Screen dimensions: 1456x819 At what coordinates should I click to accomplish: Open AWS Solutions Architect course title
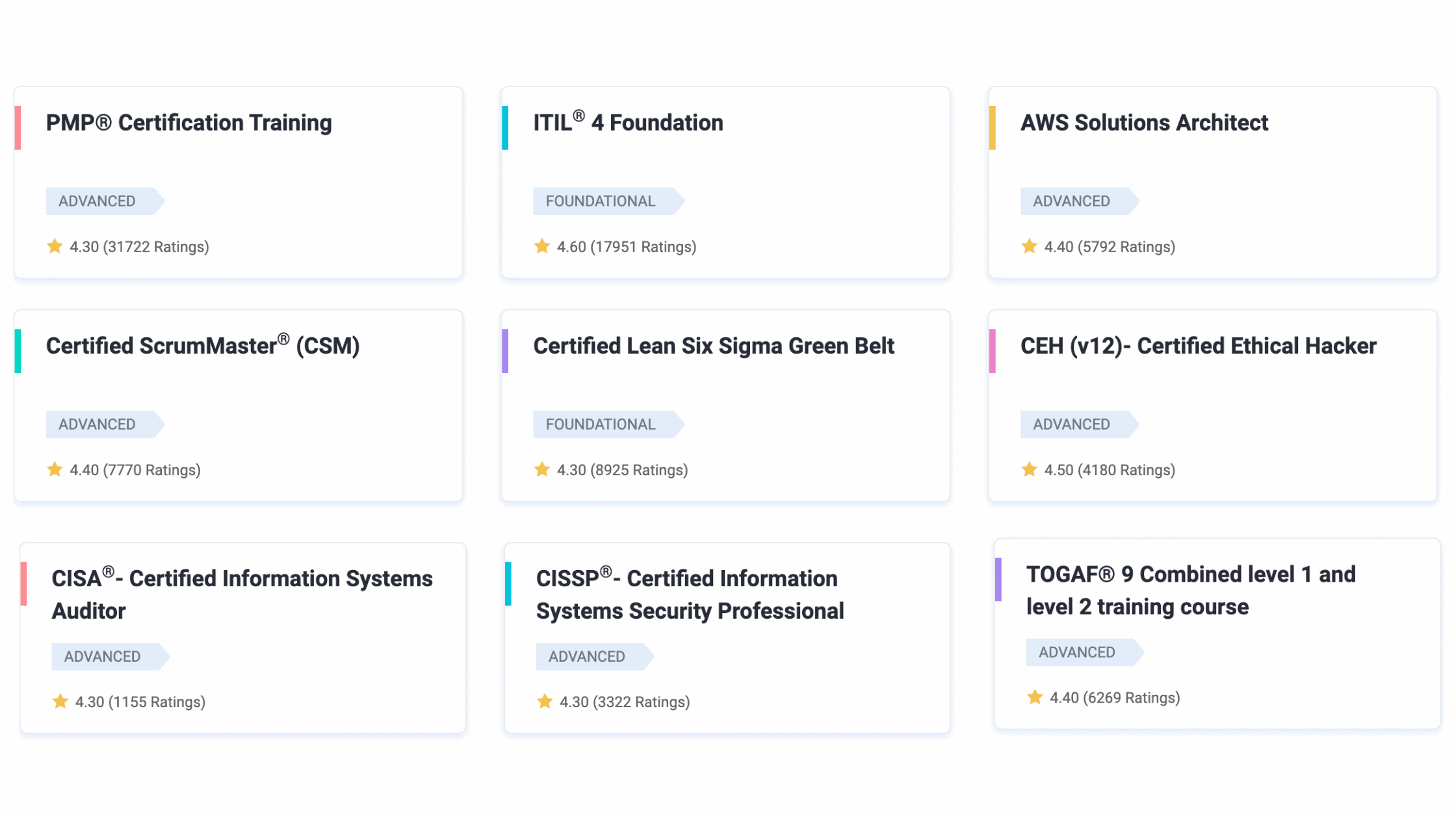point(1144,122)
